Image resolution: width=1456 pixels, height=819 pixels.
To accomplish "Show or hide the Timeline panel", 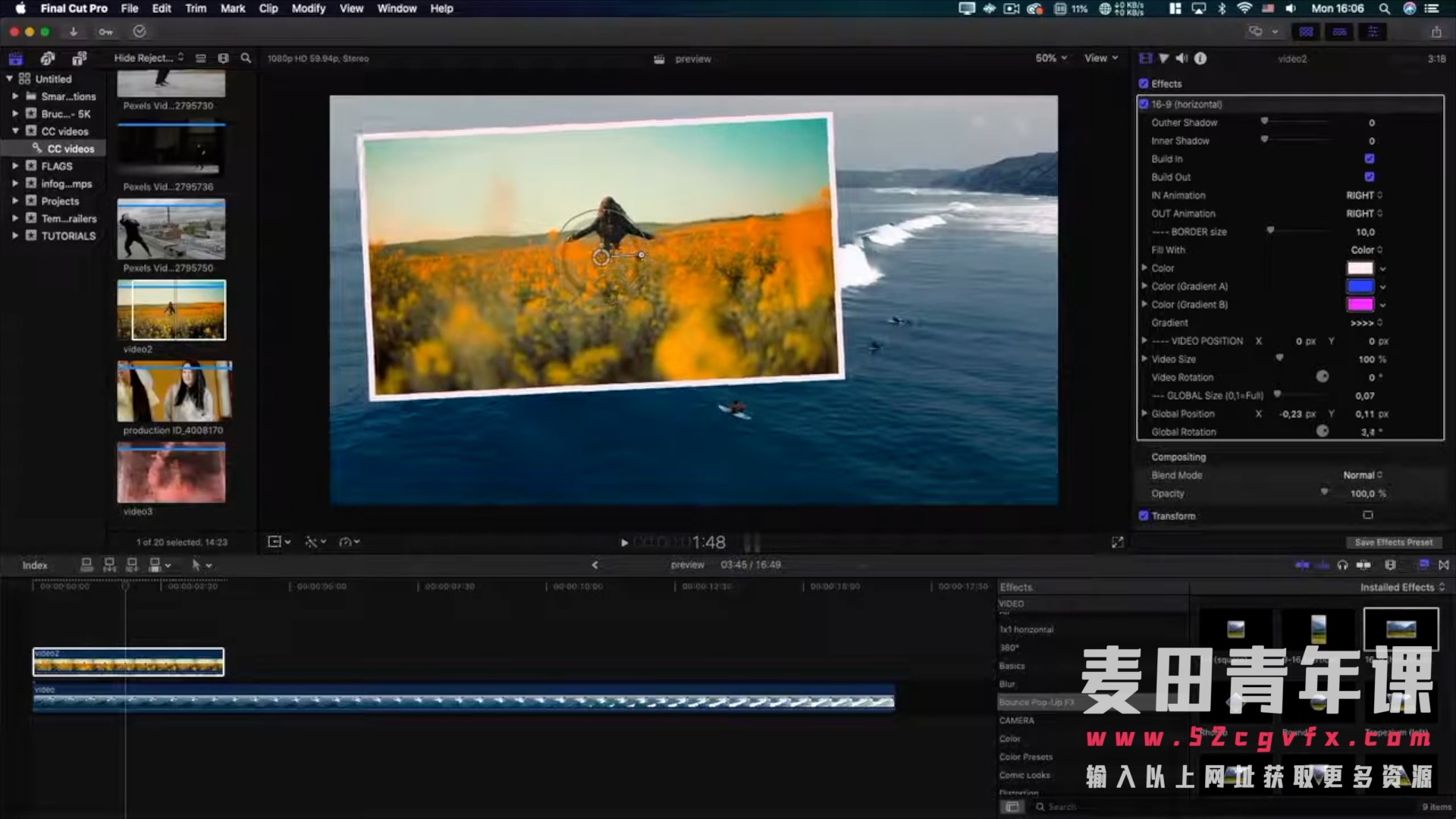I will click(1340, 32).
